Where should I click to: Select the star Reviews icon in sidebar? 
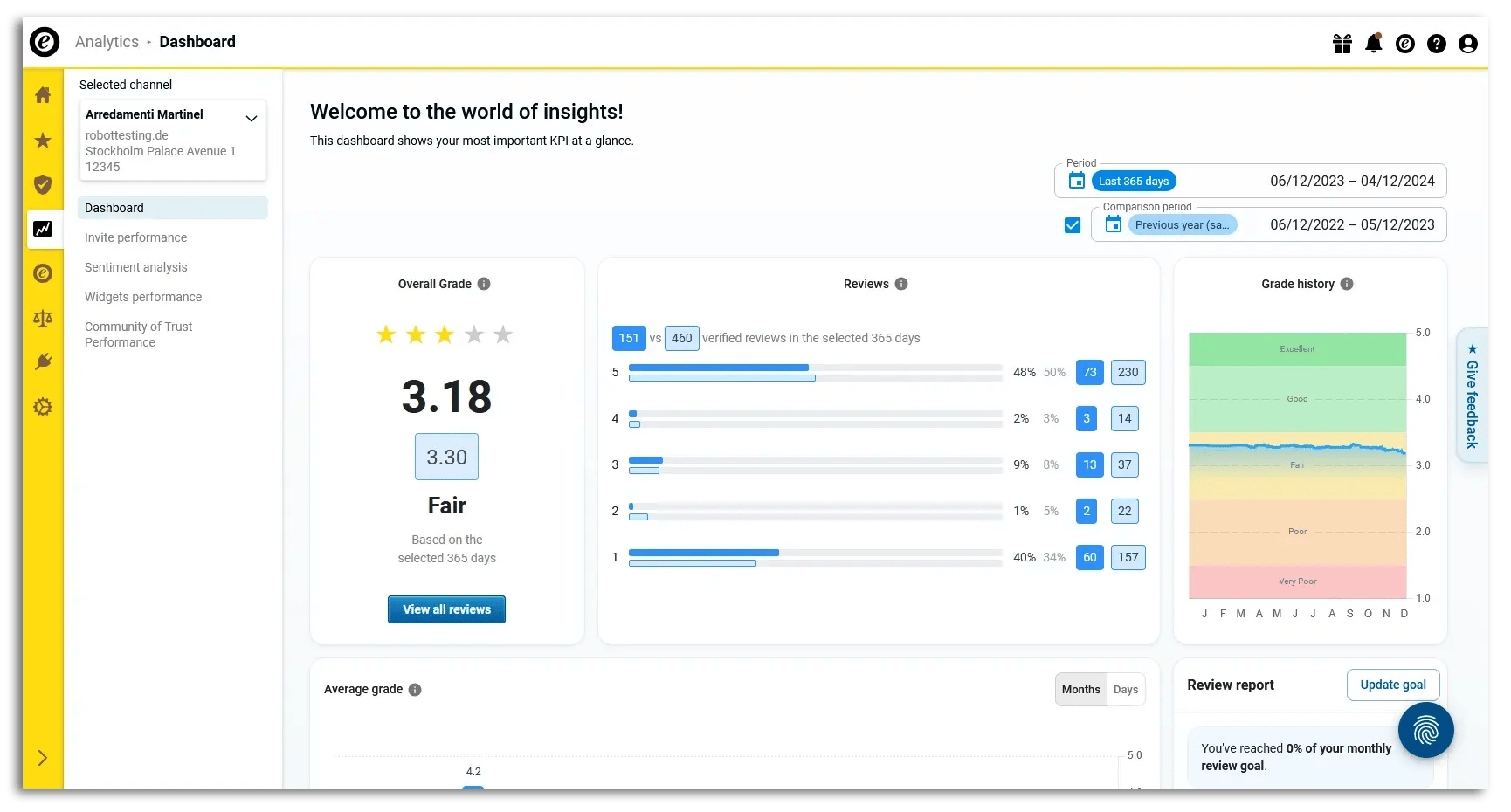tap(43, 141)
